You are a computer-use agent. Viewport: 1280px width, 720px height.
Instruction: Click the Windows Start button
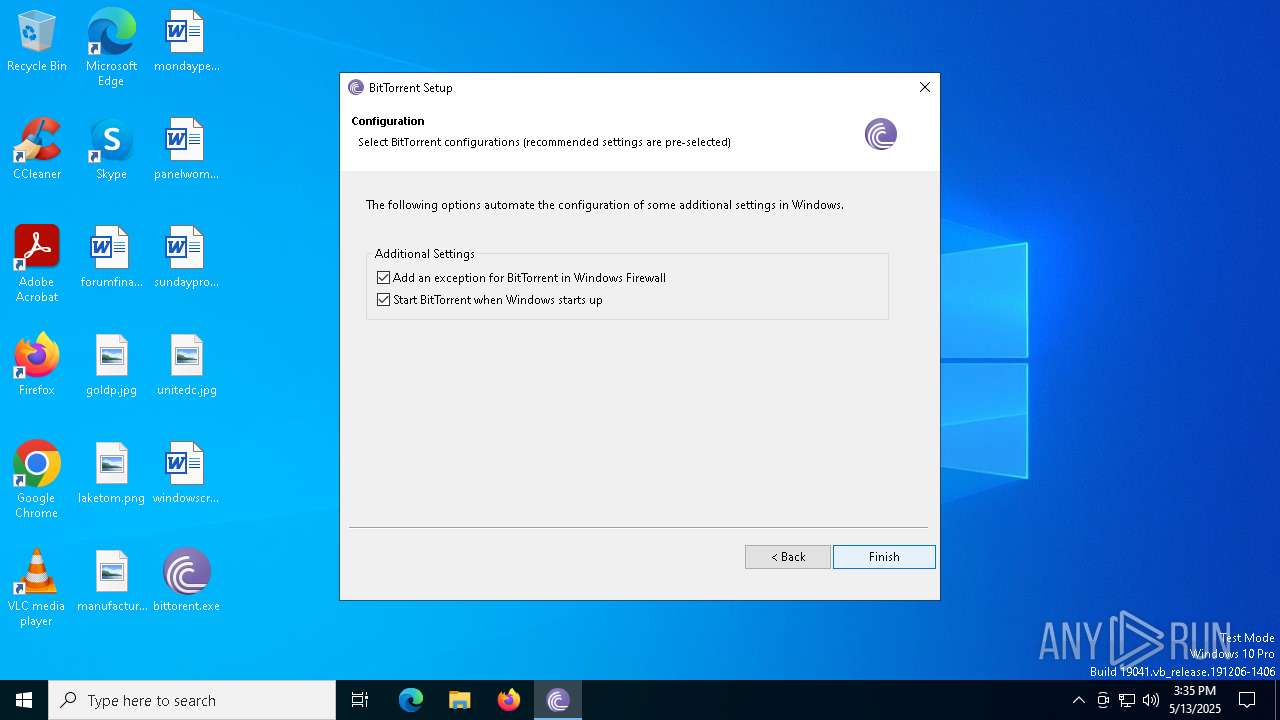(24, 700)
